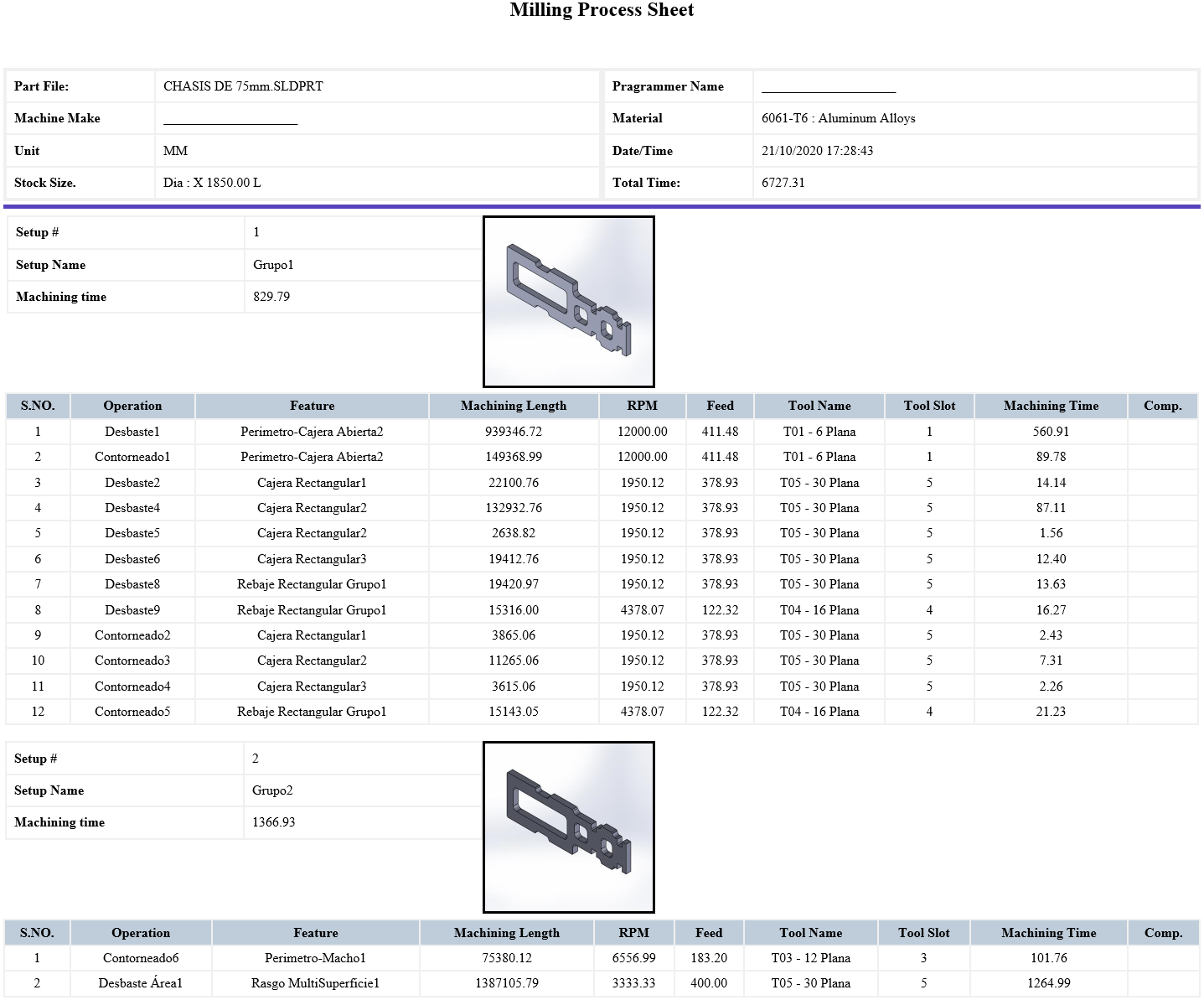The image size is (1204, 1000).
Task: Click machining time '89.78'
Action: 1051,457
